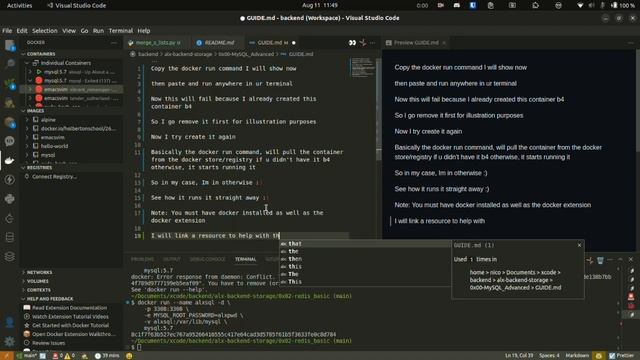
Task: Open Read Extension Documentation
Action: click(x=69, y=308)
